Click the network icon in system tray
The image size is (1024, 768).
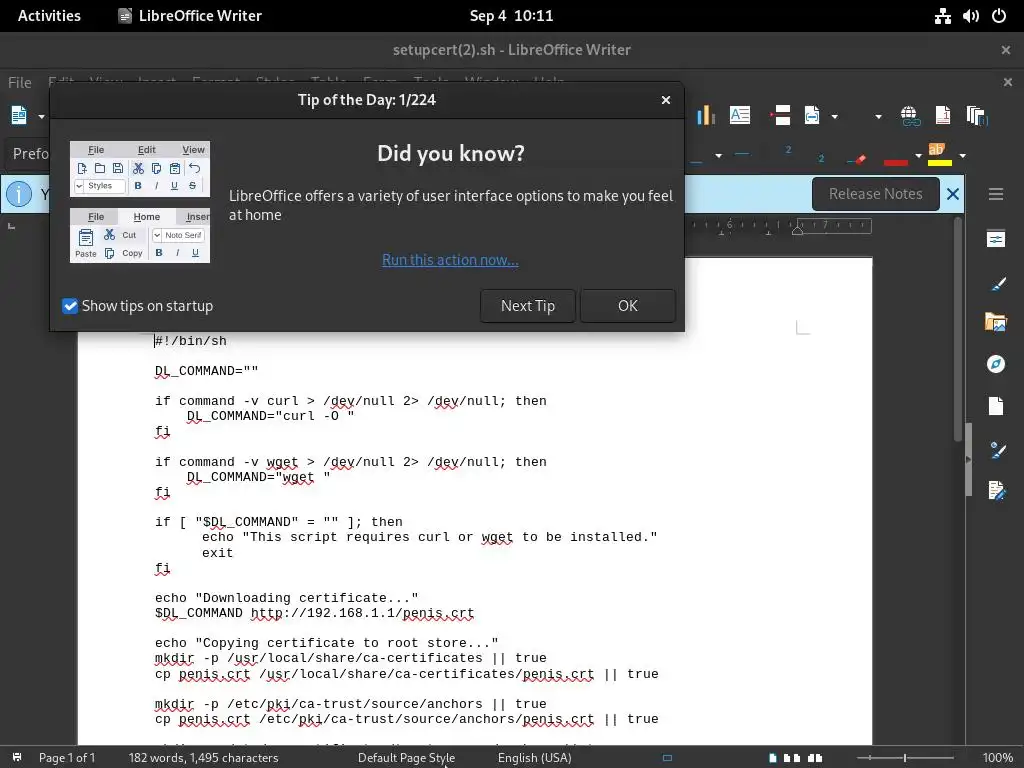point(942,16)
